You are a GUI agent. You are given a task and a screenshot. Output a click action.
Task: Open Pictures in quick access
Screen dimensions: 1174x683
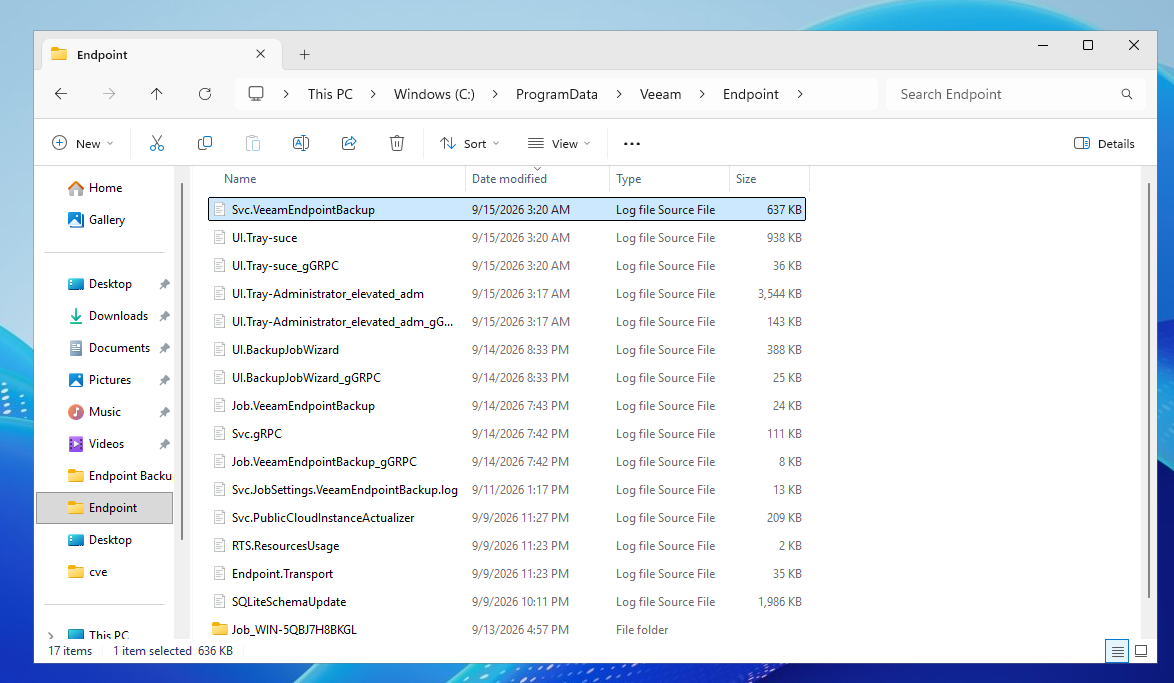tap(100, 380)
